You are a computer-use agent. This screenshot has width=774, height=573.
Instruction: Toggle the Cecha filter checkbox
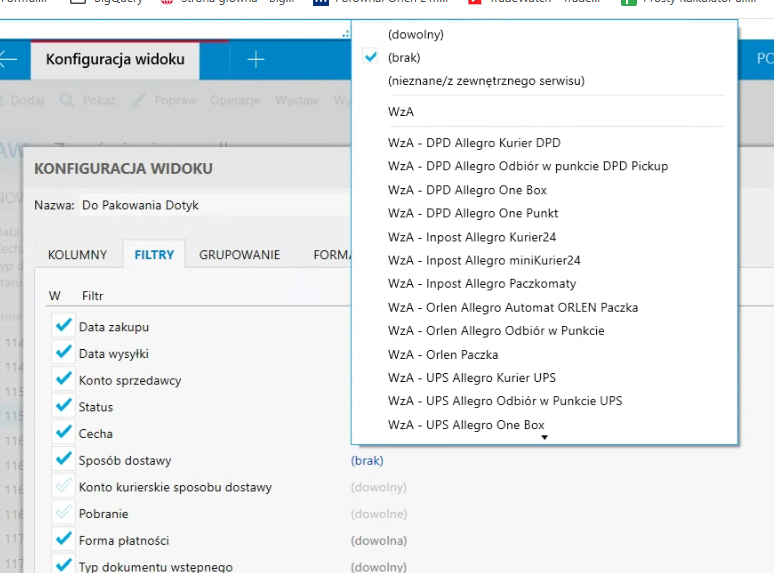click(x=64, y=434)
